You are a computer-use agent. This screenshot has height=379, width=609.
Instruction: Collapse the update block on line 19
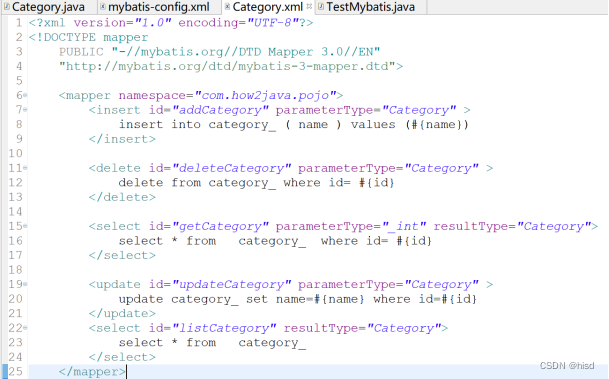(25, 284)
